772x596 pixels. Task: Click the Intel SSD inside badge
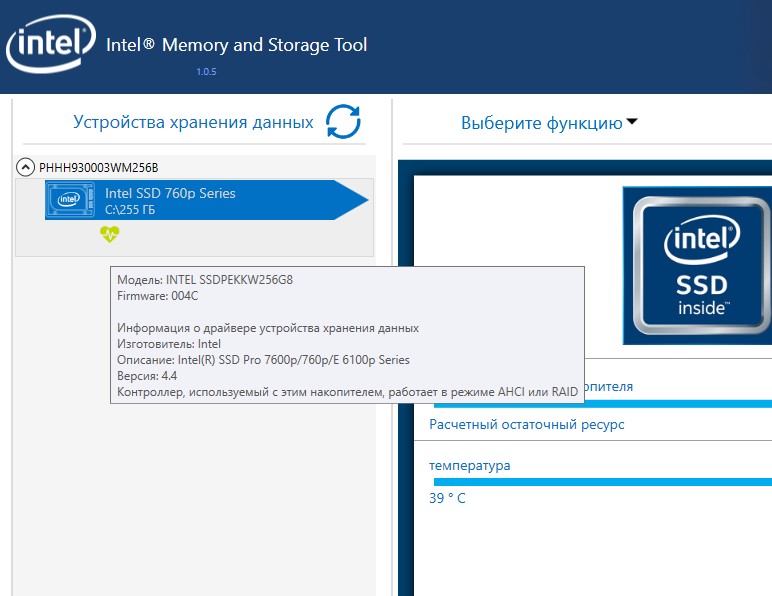tap(696, 260)
